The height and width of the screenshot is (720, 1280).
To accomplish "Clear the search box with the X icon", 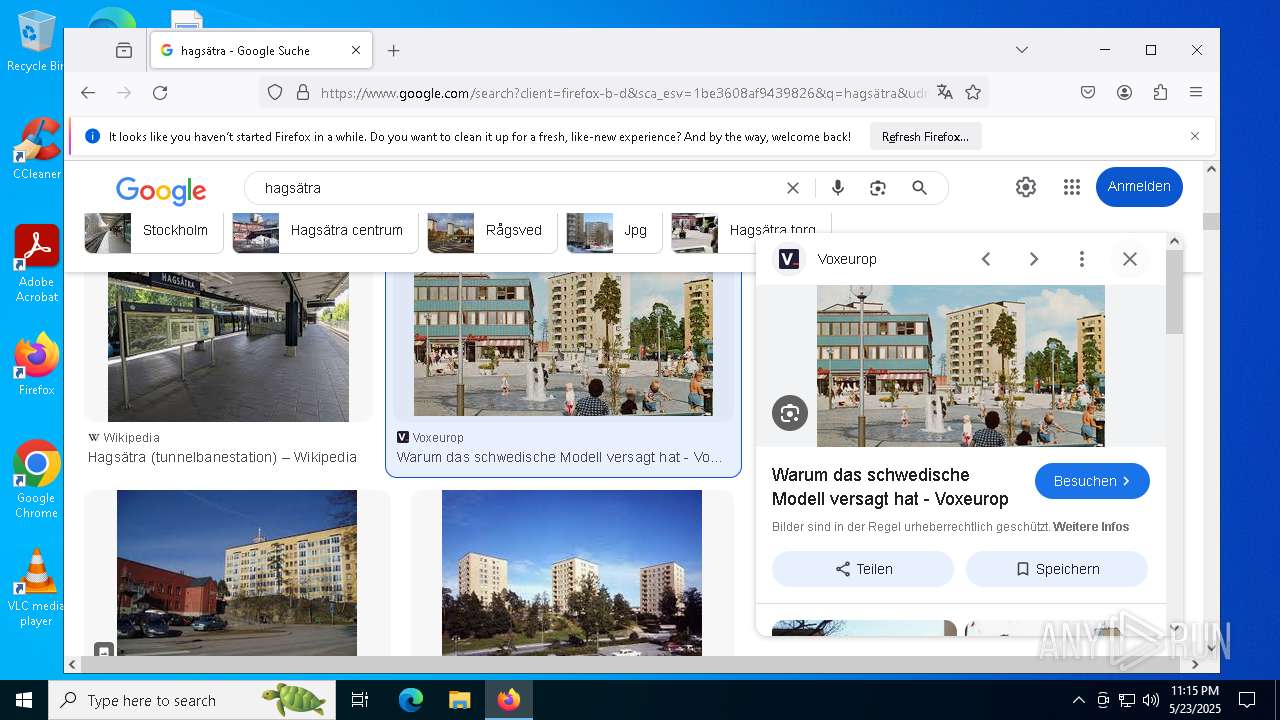I will click(x=793, y=188).
